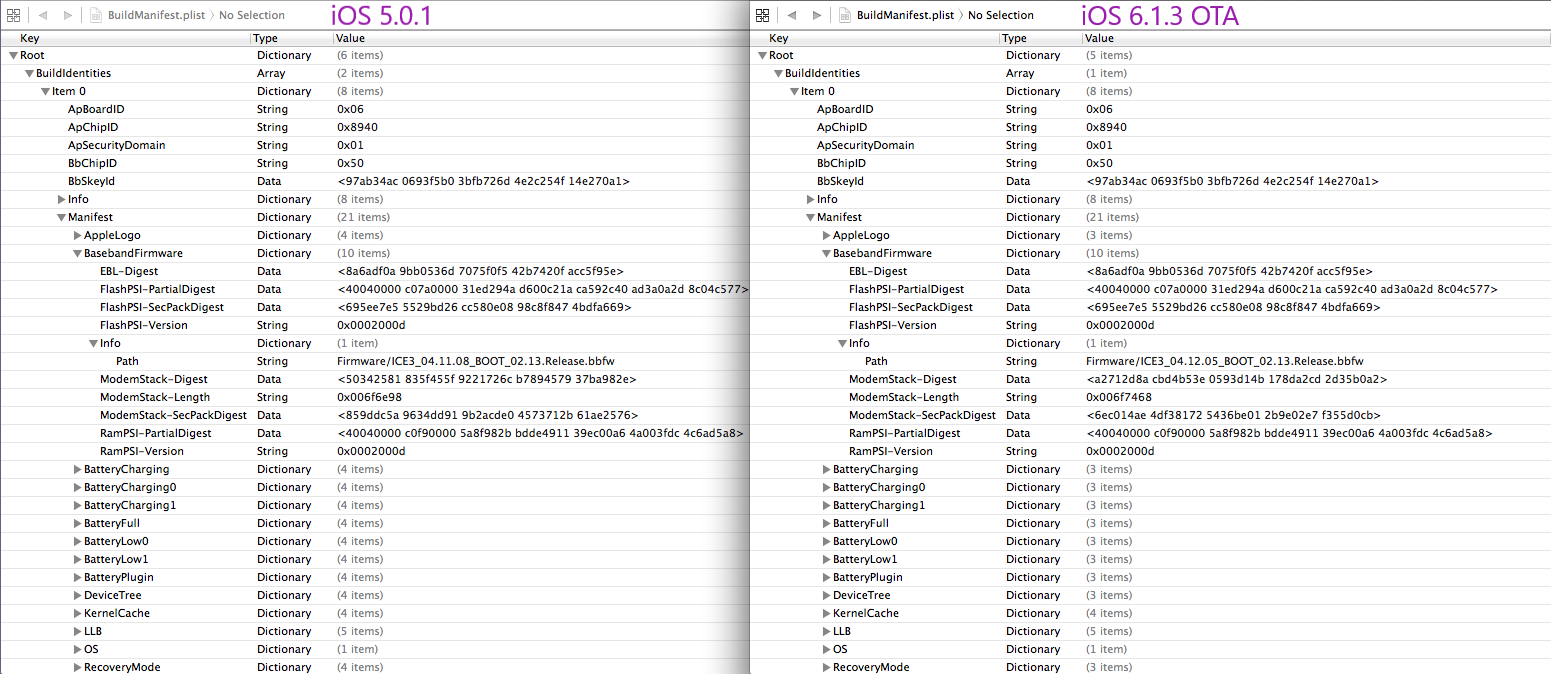Image resolution: width=1551 pixels, height=674 pixels.
Task: Open No Selection segment in right jump bar
Action: coord(1000,15)
